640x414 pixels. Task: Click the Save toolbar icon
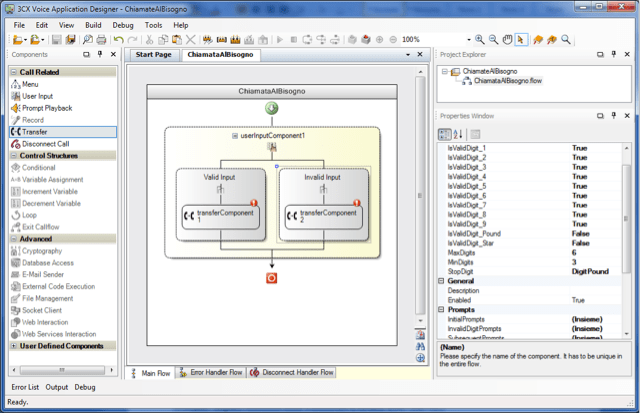coord(56,39)
